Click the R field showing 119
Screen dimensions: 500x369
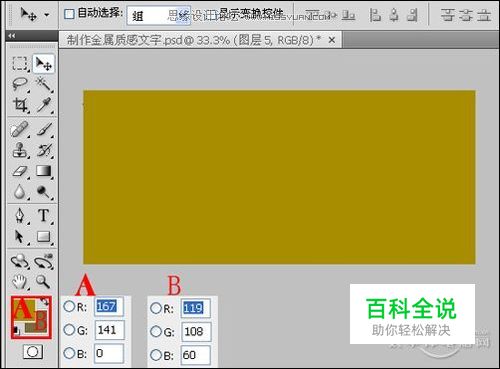[x=196, y=308]
